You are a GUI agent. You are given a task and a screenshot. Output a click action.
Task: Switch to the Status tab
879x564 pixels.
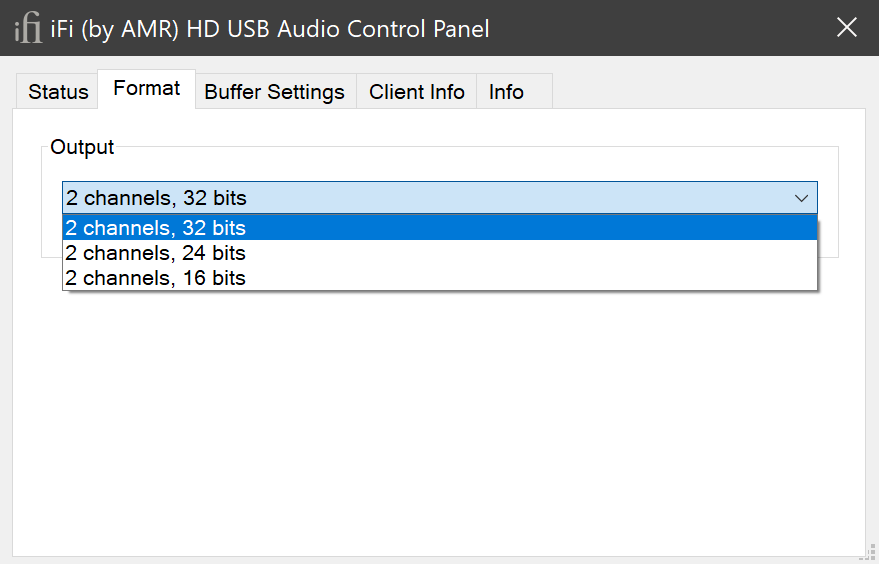pyautogui.click(x=58, y=92)
